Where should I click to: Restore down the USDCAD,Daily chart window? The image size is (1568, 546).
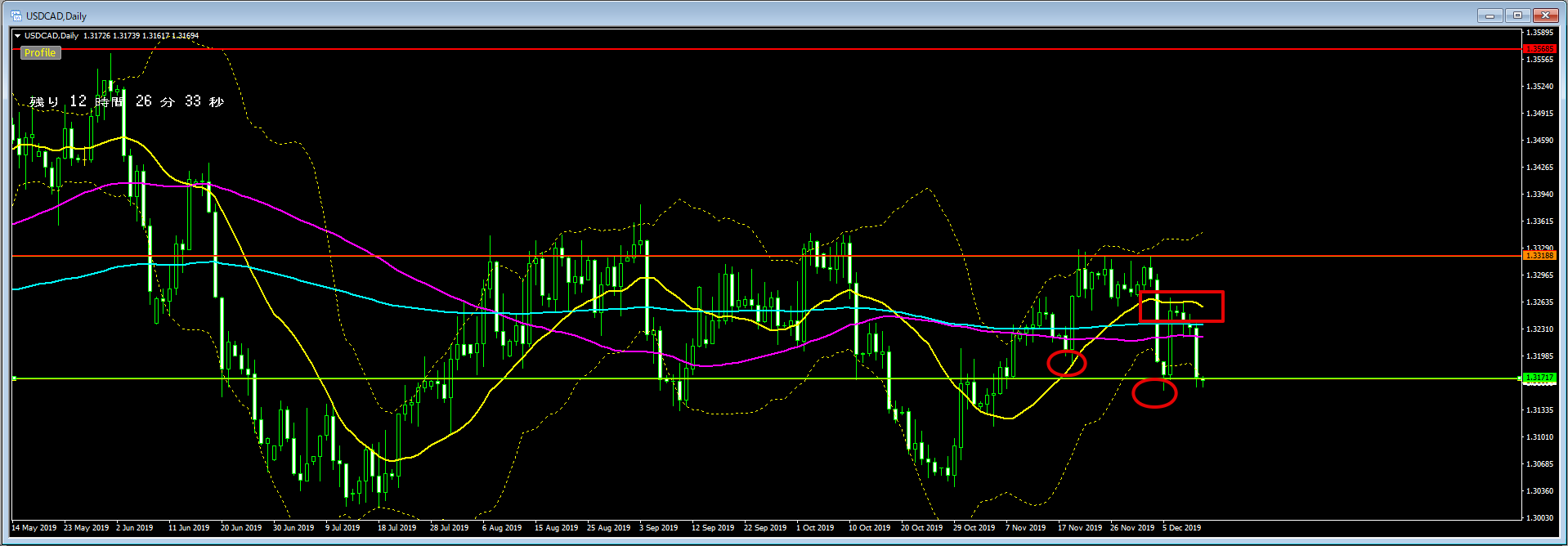(1517, 15)
